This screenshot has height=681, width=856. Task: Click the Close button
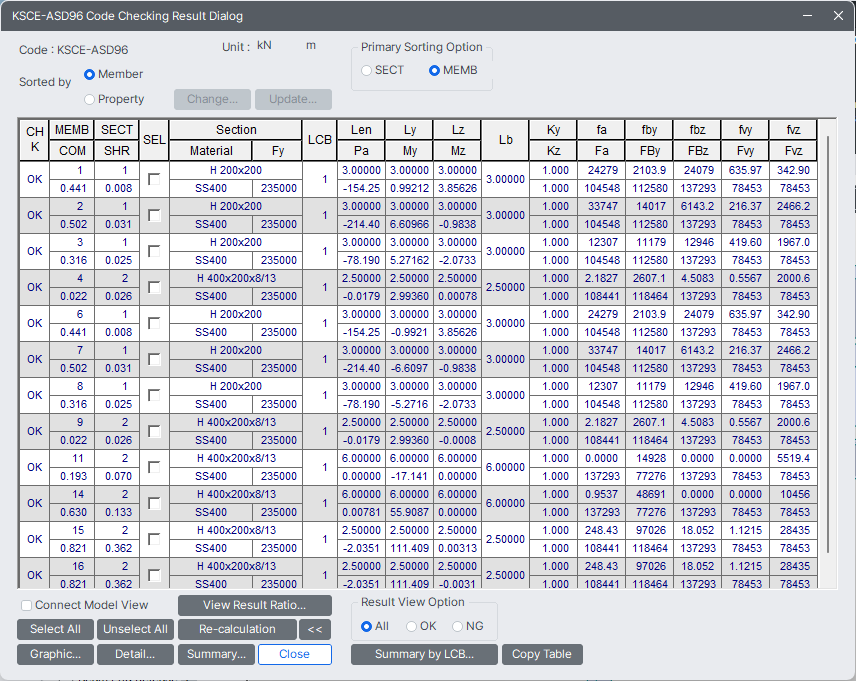tap(295, 654)
